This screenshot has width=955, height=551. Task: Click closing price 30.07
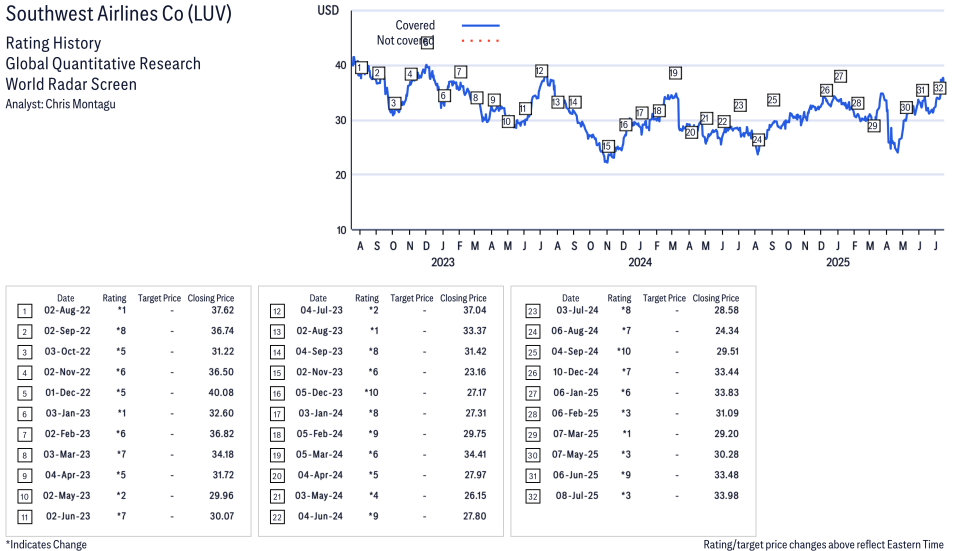pyautogui.click(x=222, y=516)
